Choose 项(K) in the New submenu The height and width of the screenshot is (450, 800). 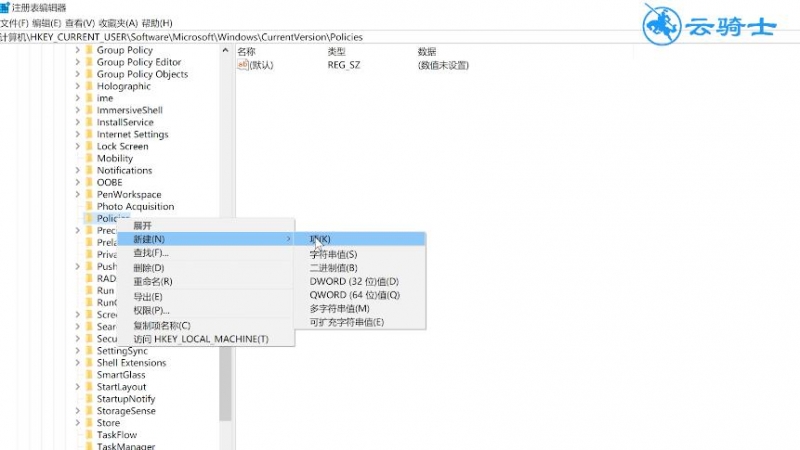coord(360,239)
